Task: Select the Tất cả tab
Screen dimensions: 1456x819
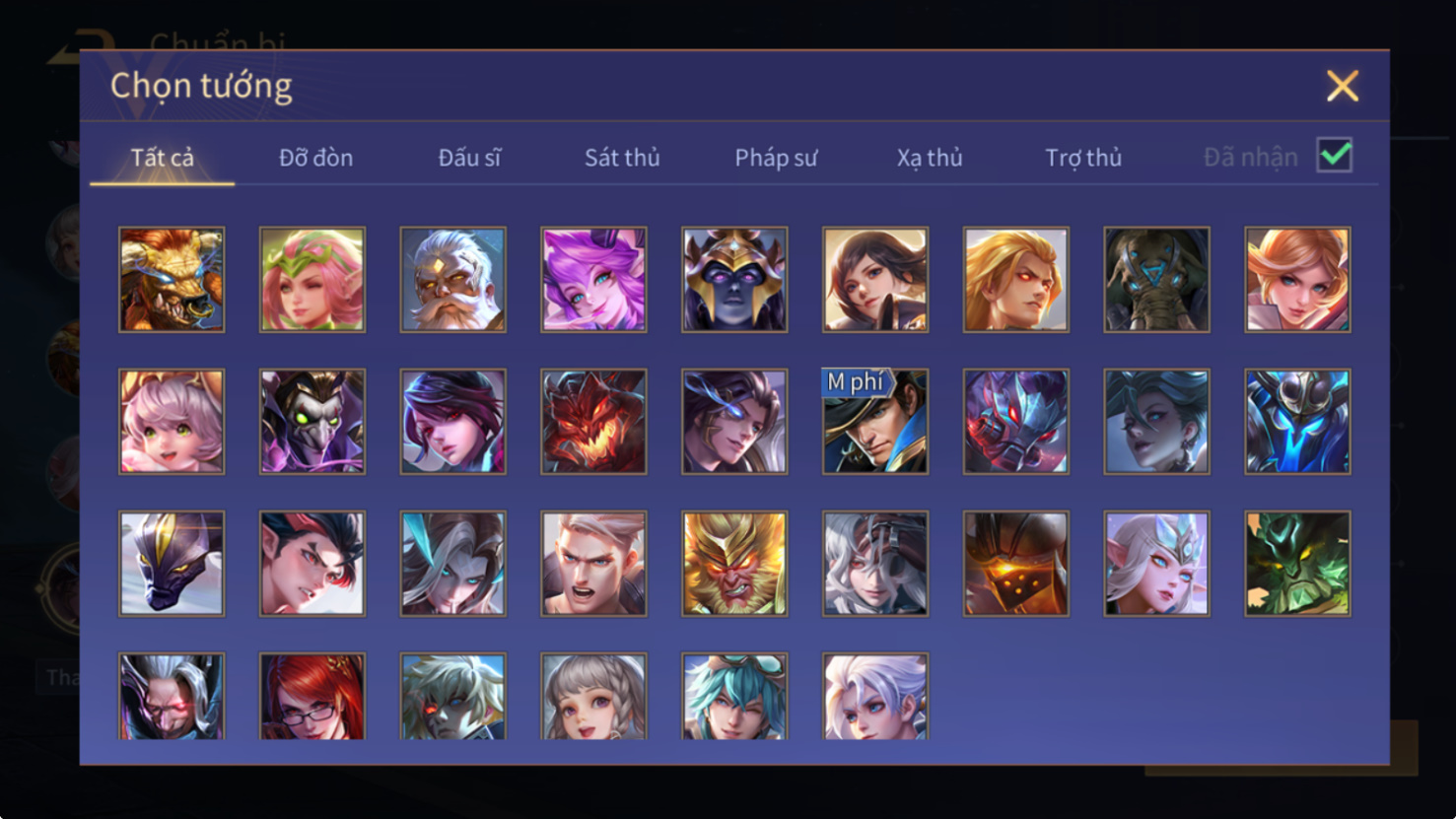Action: 163,158
